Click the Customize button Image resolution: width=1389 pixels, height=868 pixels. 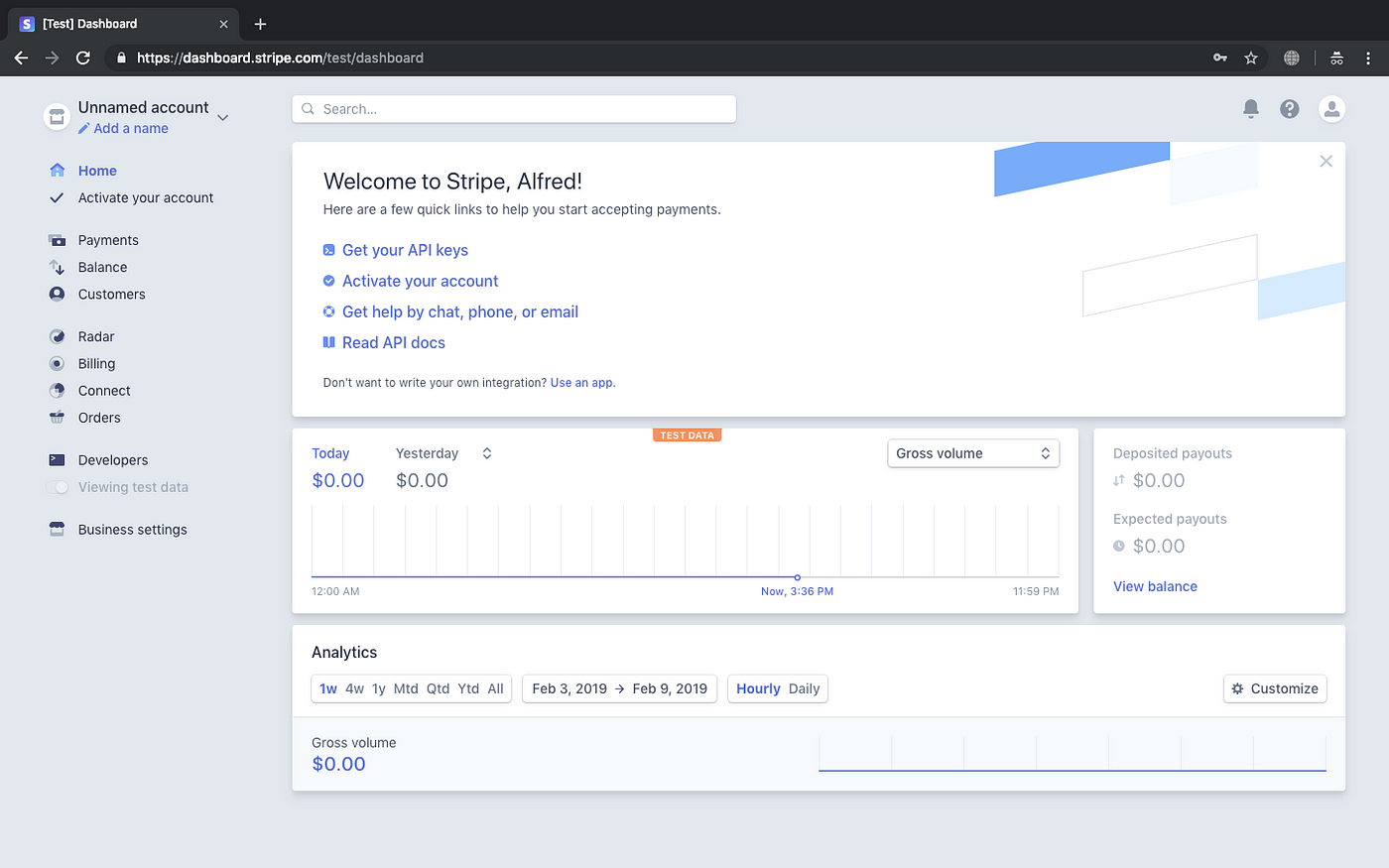(x=1275, y=688)
